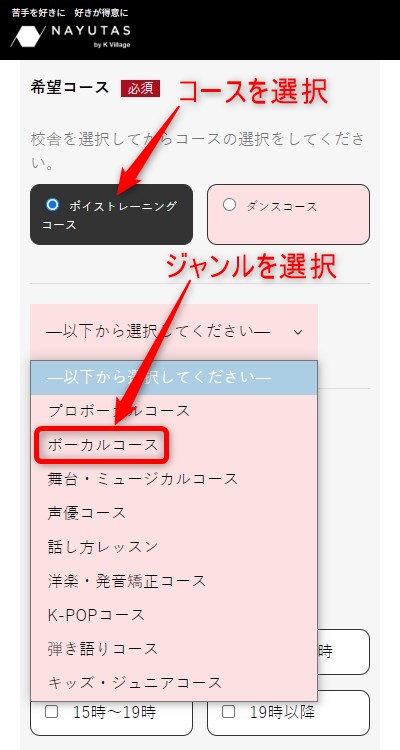
Task: Select 声優コース from the genre list
Action: (174, 513)
